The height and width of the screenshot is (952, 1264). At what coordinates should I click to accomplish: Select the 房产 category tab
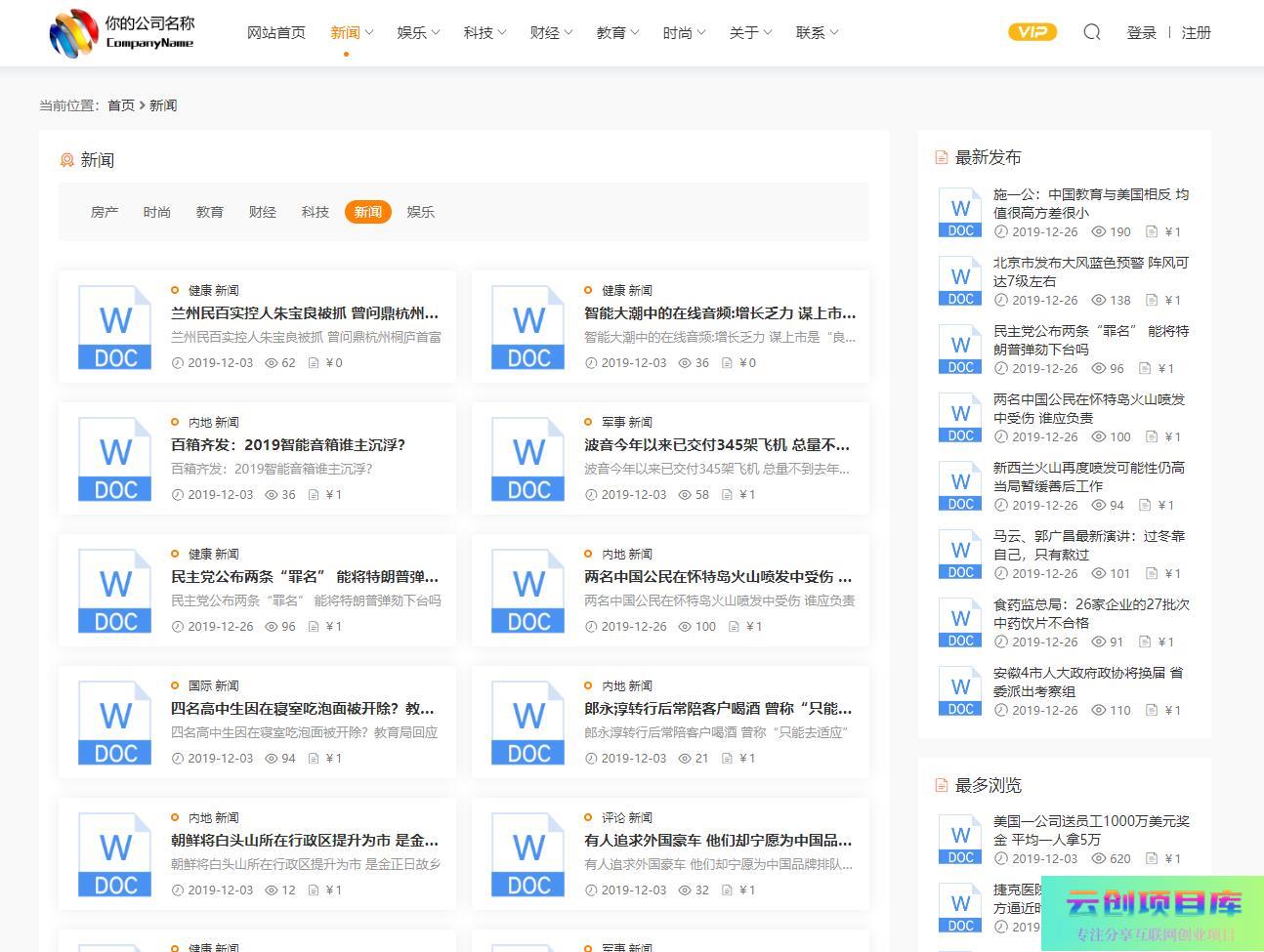(105, 212)
